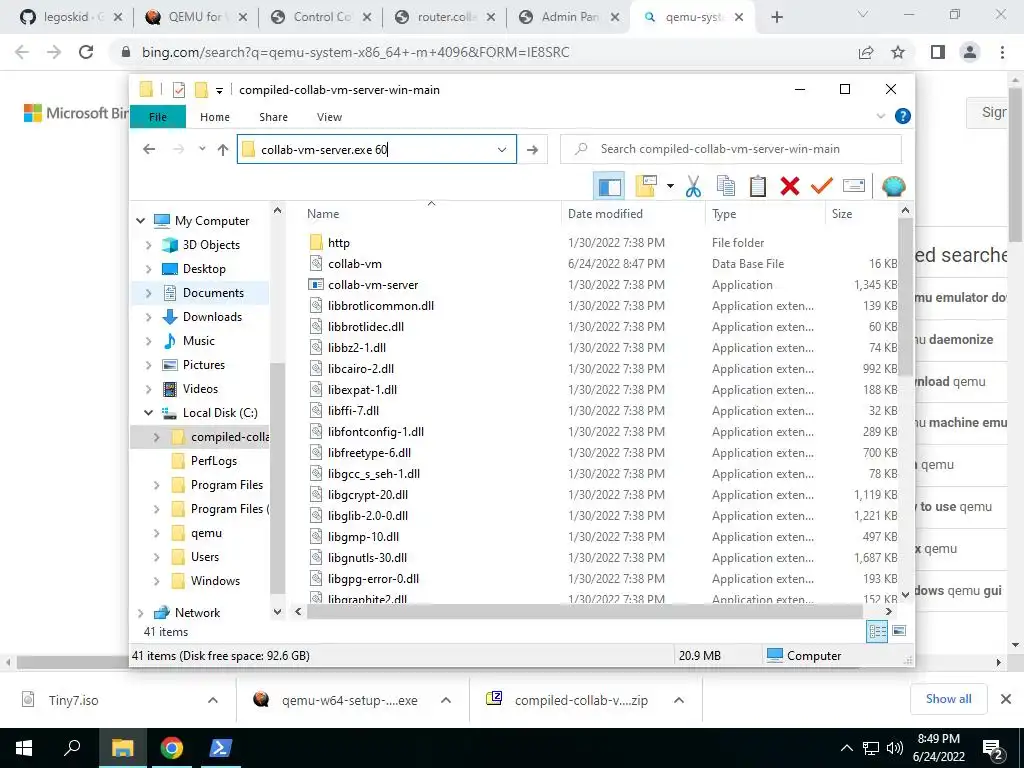Click the Copy toolbar icon
The width and height of the screenshot is (1024, 768).
(726, 186)
